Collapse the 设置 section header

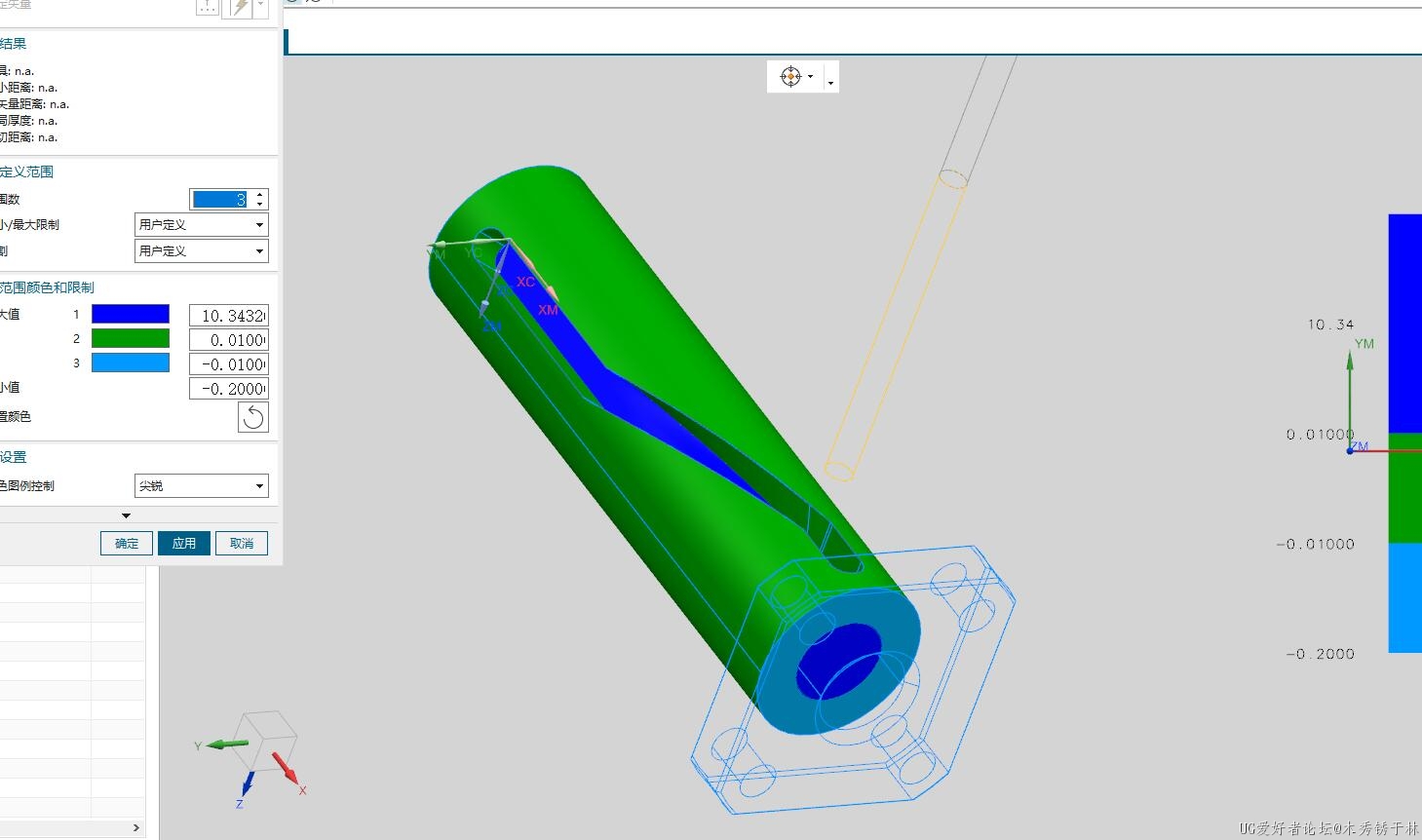[14, 457]
